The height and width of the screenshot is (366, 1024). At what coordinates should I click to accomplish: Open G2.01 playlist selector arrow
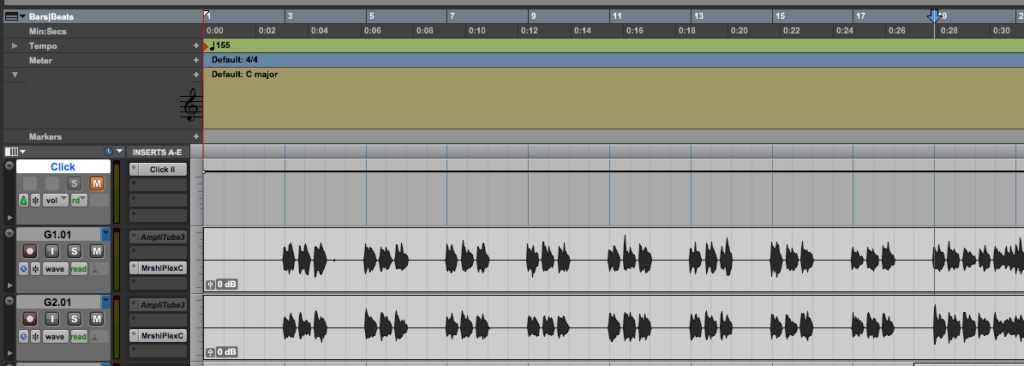click(x=106, y=302)
